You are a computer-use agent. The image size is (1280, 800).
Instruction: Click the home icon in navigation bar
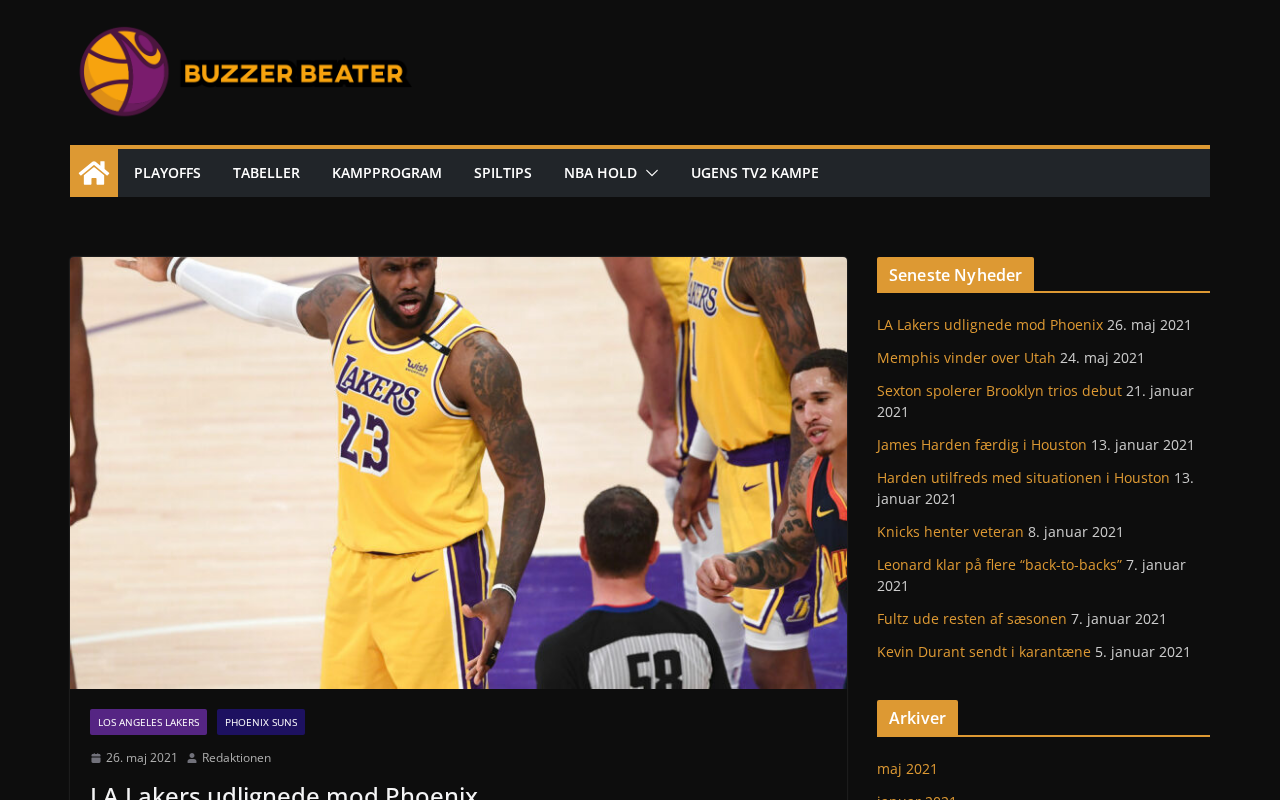coord(94,173)
